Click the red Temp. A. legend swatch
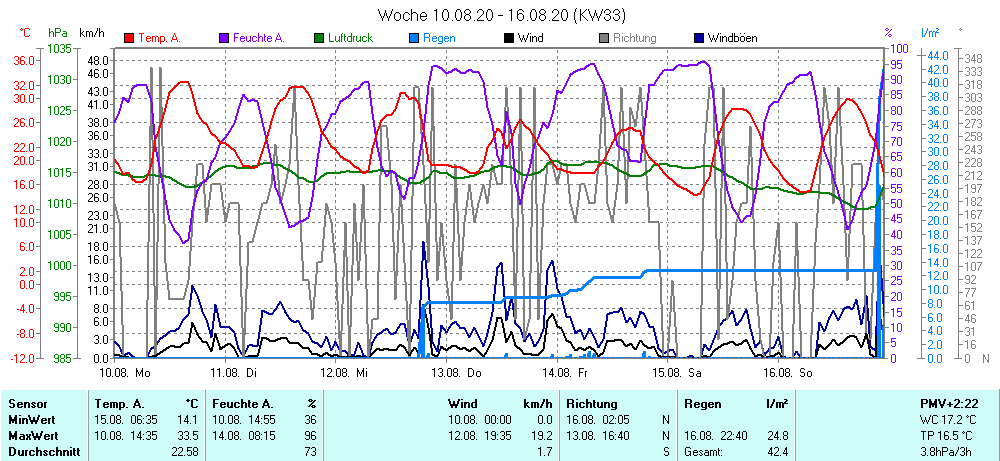Image resolution: width=1000 pixels, height=461 pixels. (129, 38)
